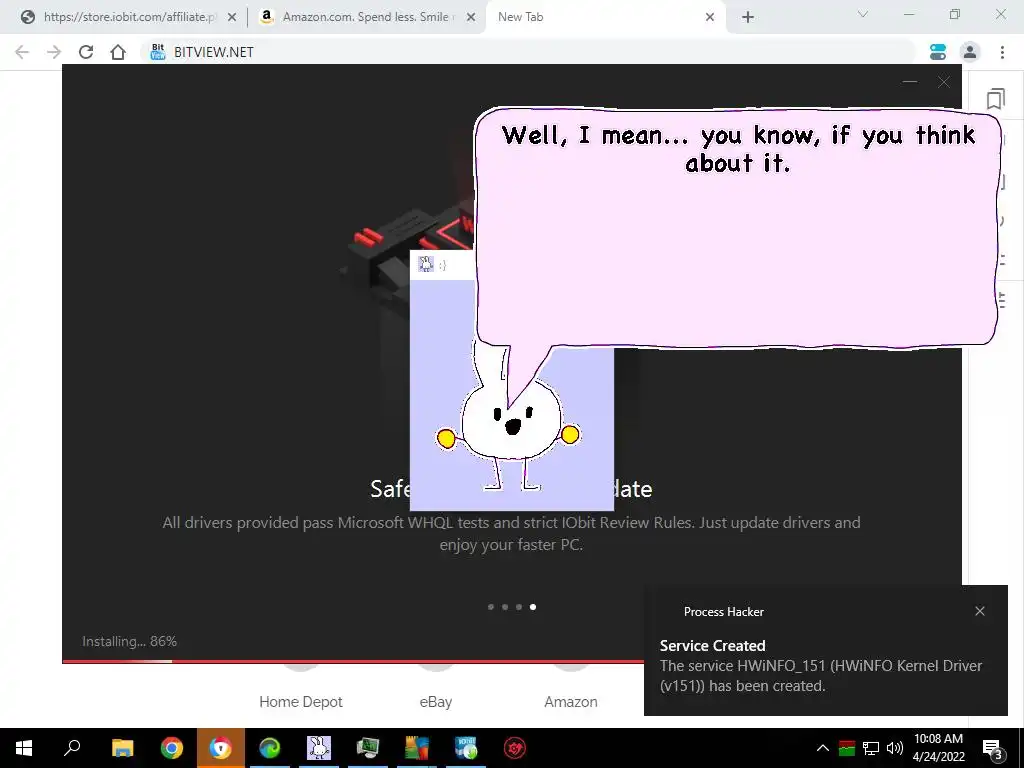Click the installer progress bar
1024x768 pixels.
[x=353, y=662]
